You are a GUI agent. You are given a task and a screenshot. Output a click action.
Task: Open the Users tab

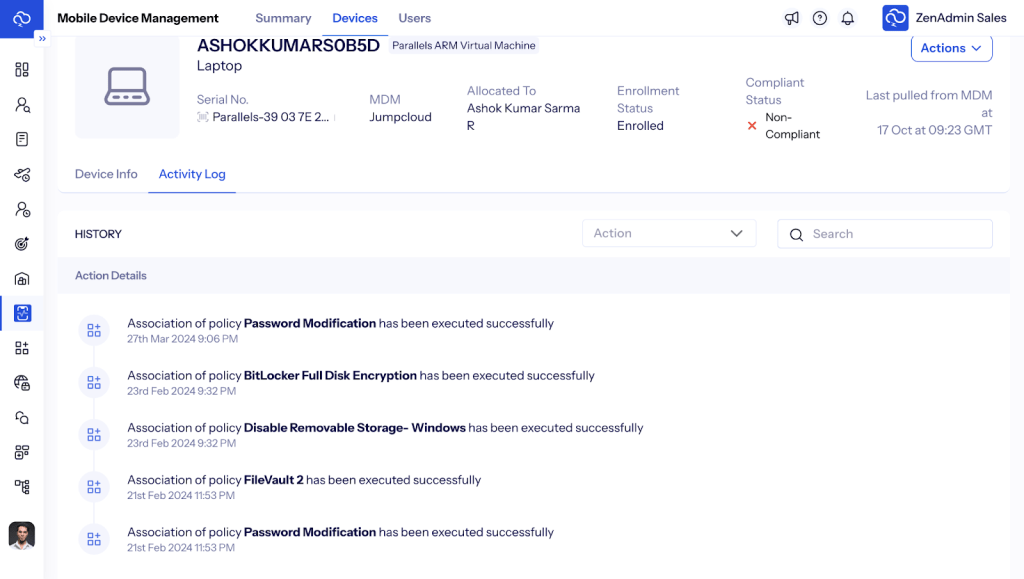[415, 18]
